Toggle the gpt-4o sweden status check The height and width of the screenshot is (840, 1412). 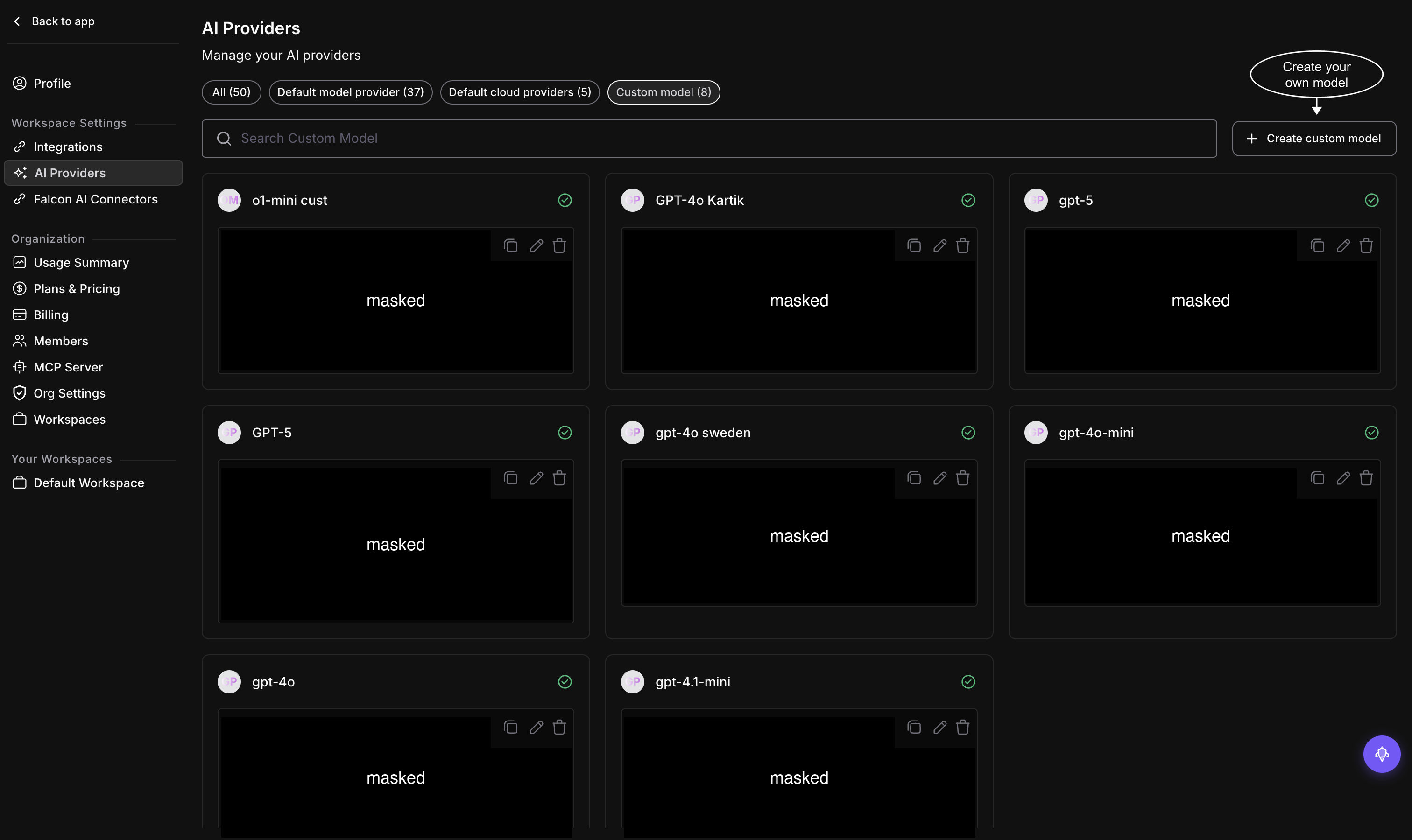click(x=968, y=433)
